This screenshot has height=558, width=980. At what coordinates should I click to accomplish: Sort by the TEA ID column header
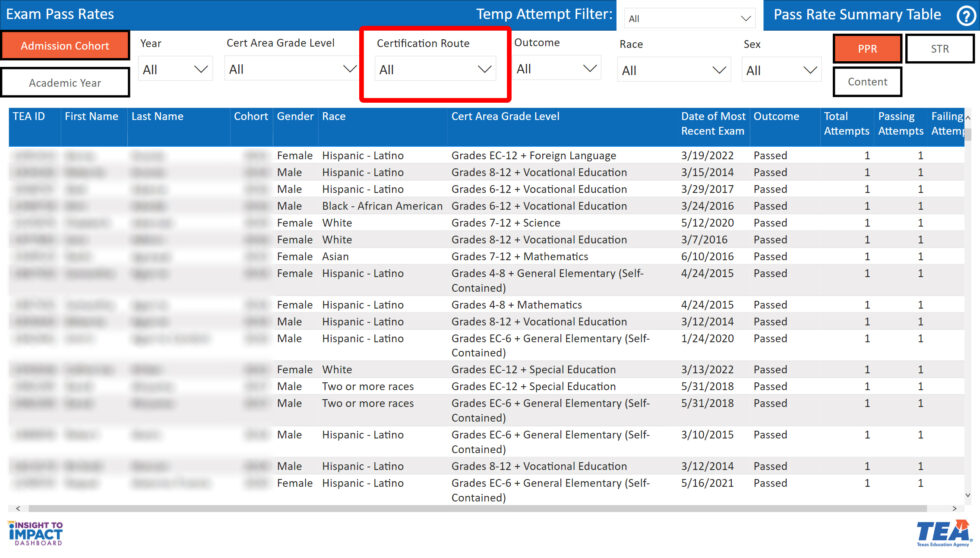point(29,116)
